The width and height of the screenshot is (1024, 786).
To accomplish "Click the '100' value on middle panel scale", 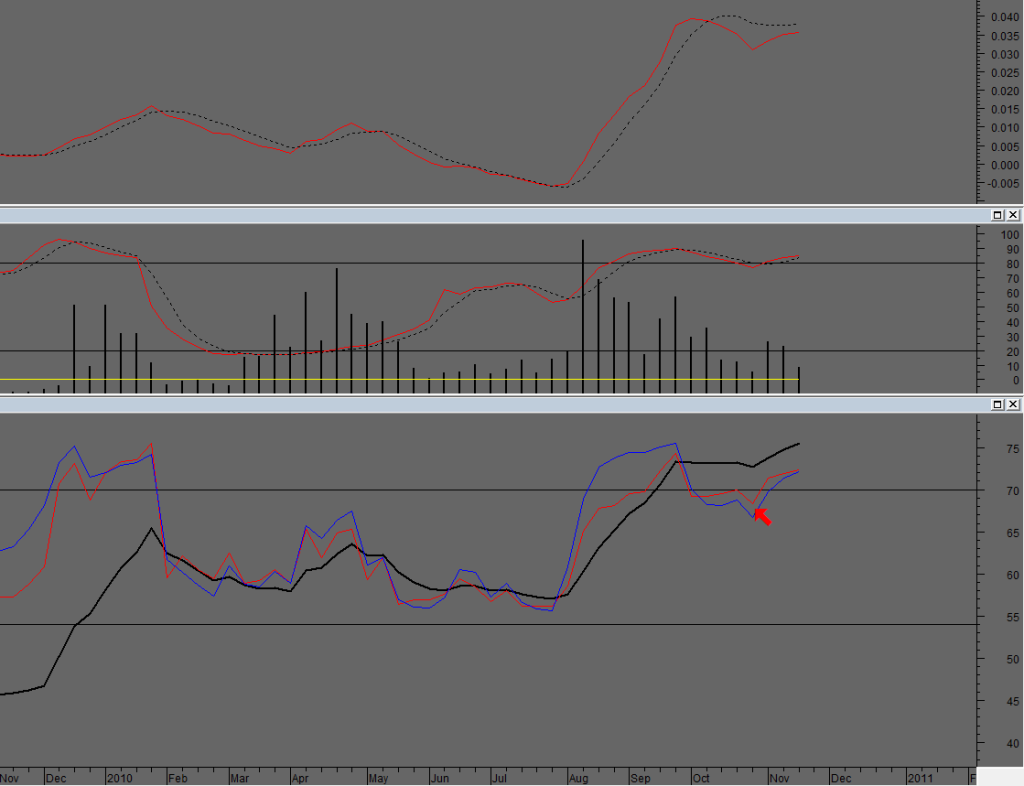I will tap(1010, 234).
